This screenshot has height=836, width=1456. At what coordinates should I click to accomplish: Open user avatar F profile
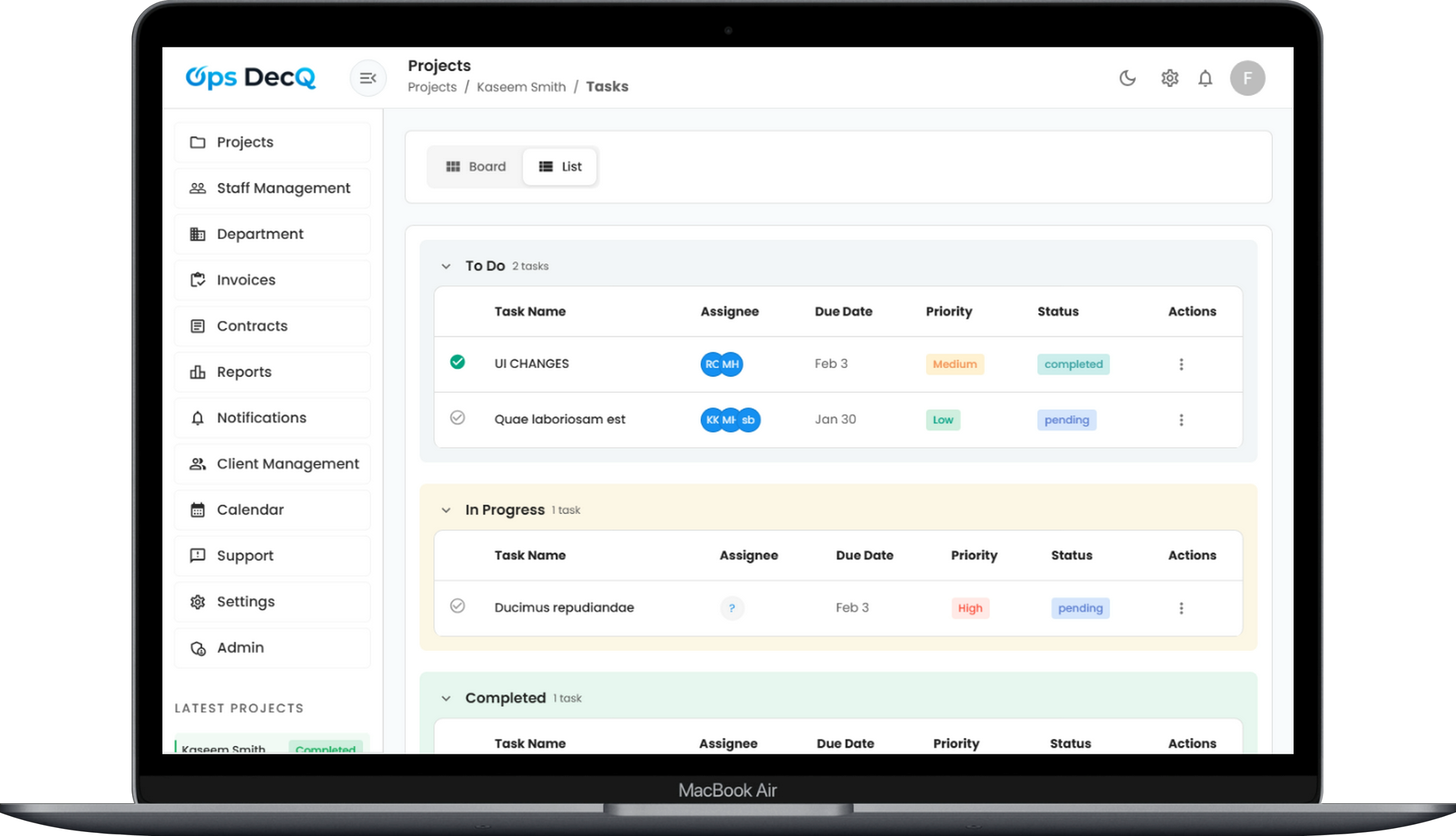click(1247, 78)
